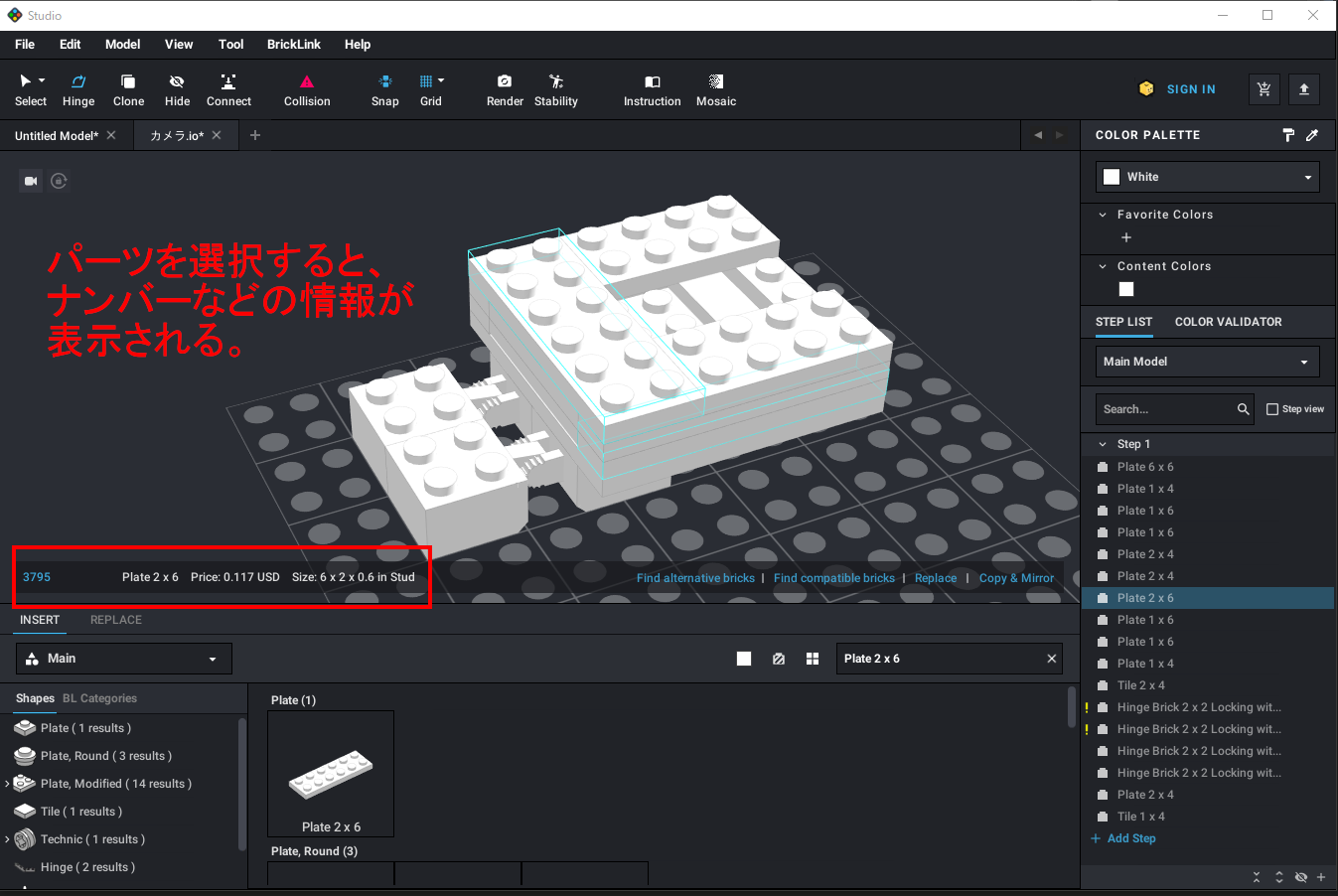Select the Plate 2 x 6 thumbnail

point(331,774)
